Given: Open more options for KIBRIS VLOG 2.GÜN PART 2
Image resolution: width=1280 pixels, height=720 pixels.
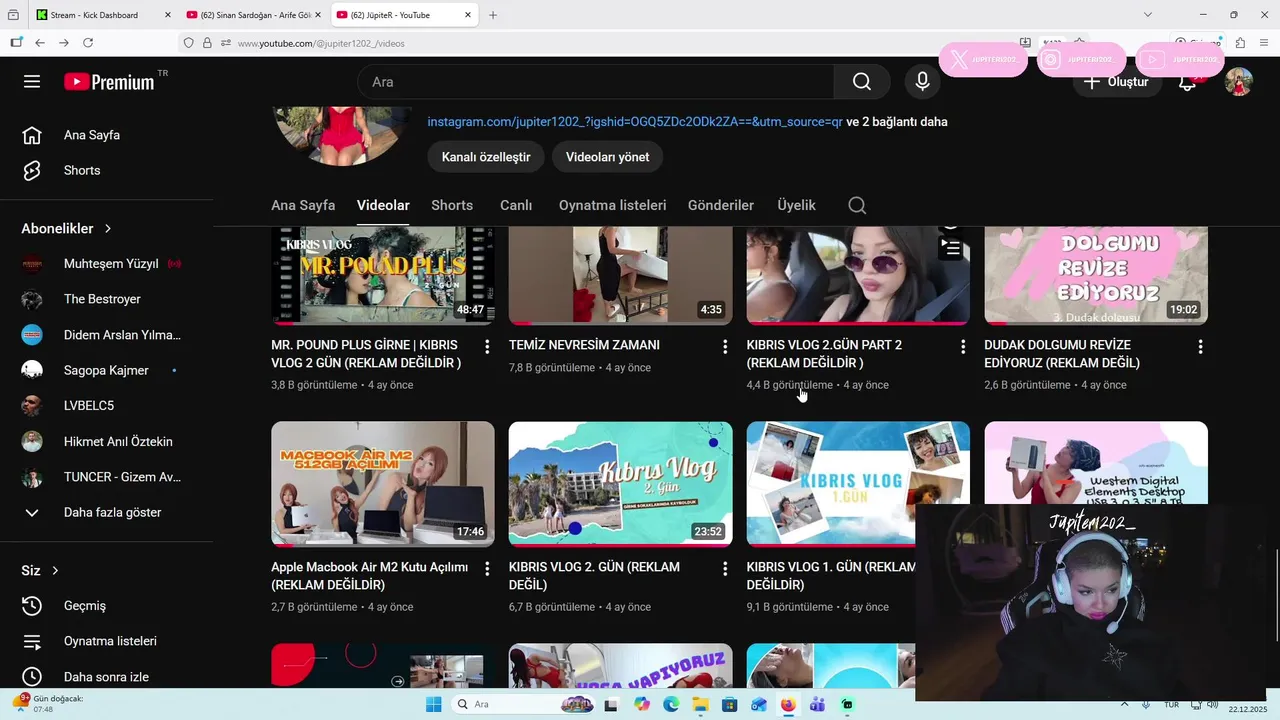Looking at the screenshot, I should click(x=963, y=346).
